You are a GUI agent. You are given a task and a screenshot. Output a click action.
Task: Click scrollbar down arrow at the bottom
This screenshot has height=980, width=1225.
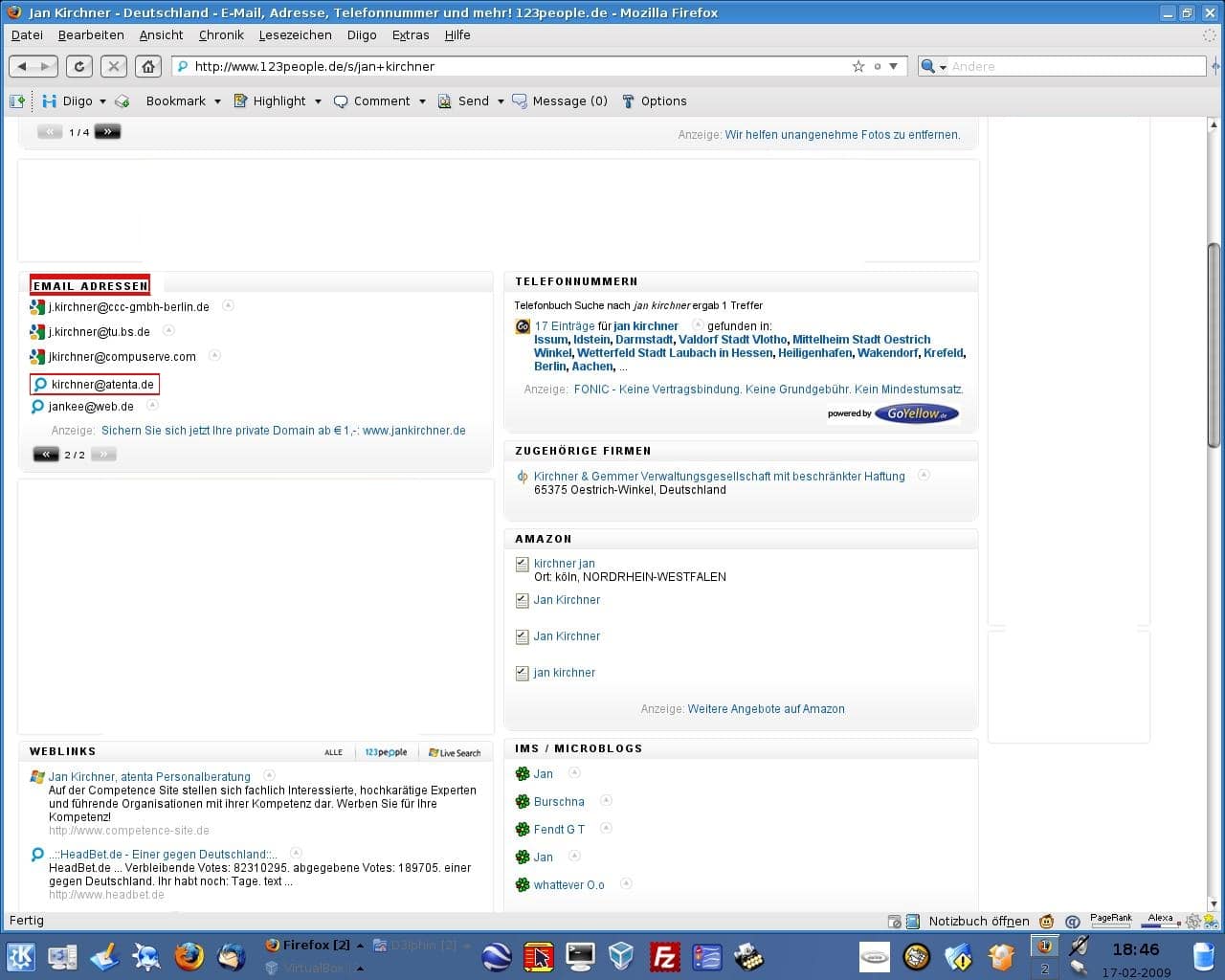click(x=1214, y=903)
